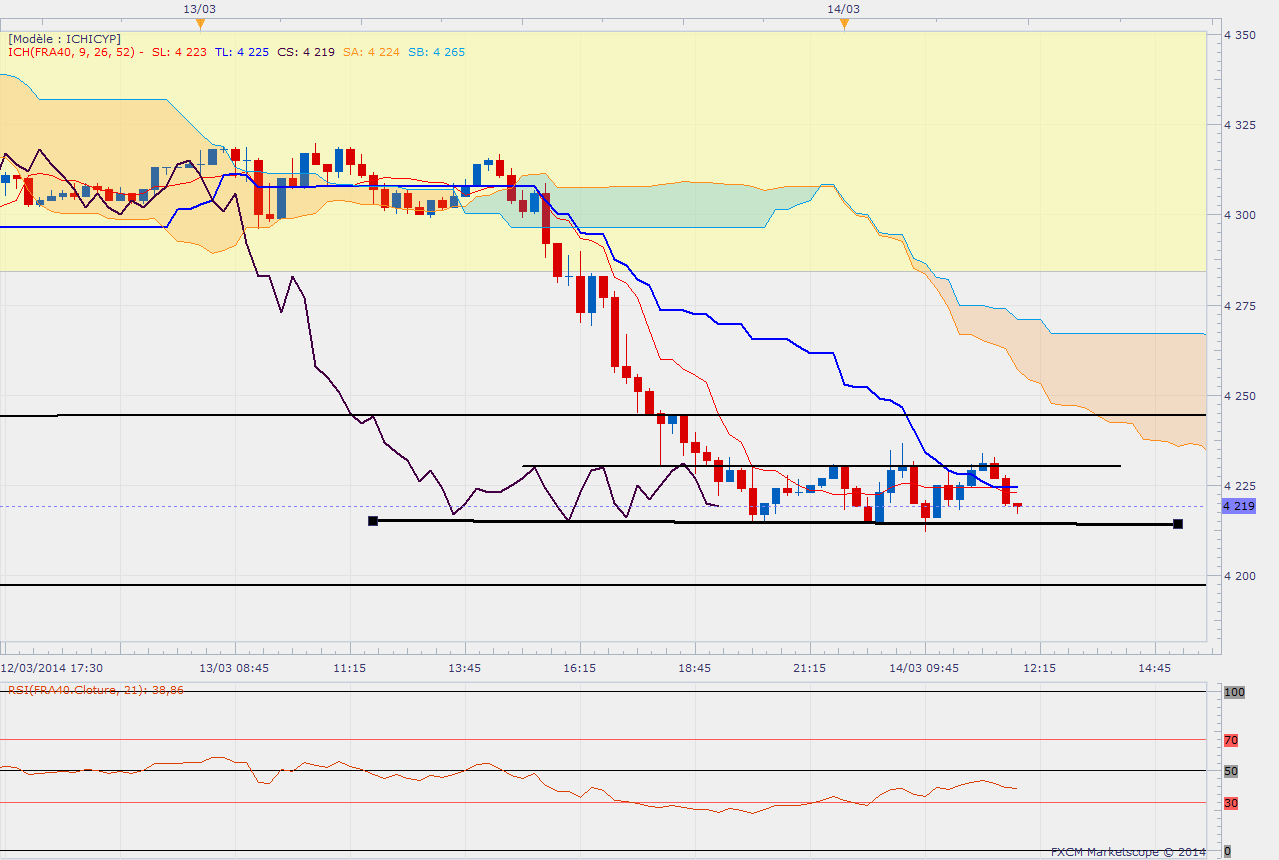Click the "14/03 09:45" time axis label

click(925, 667)
